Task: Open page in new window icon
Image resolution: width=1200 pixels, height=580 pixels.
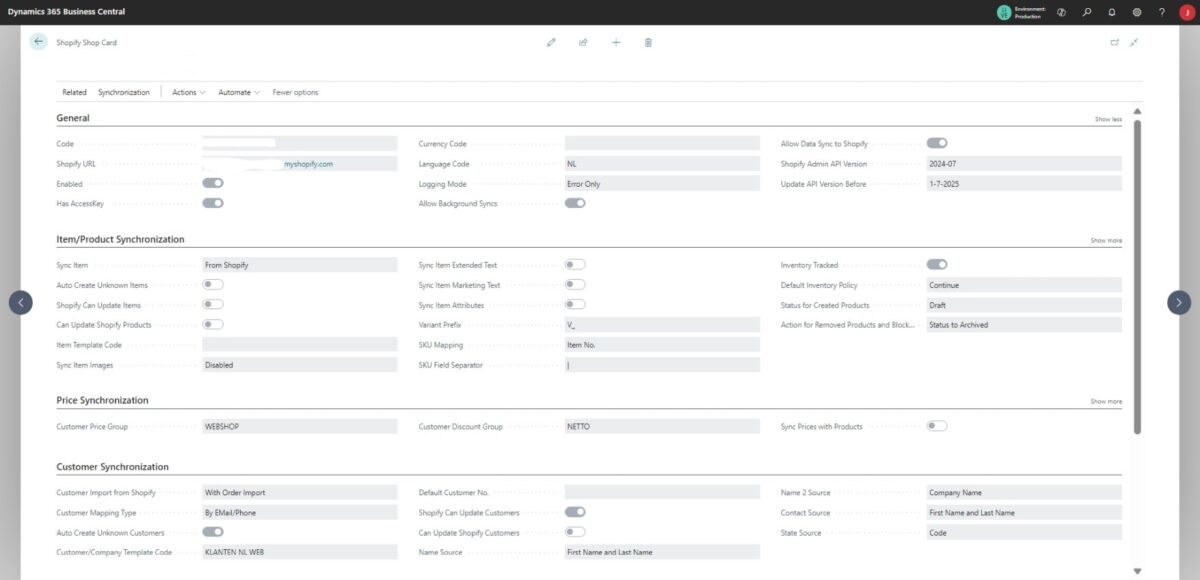Action: tap(1115, 43)
